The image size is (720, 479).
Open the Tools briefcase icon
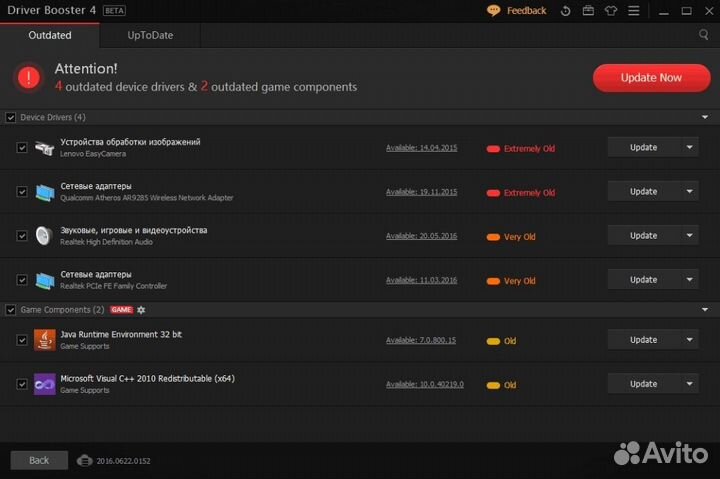(588, 11)
